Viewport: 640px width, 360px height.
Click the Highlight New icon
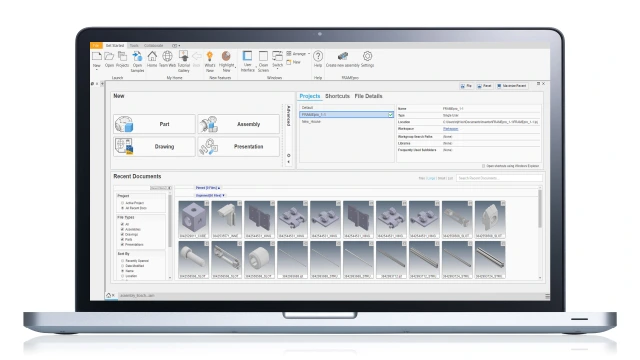pos(226,56)
